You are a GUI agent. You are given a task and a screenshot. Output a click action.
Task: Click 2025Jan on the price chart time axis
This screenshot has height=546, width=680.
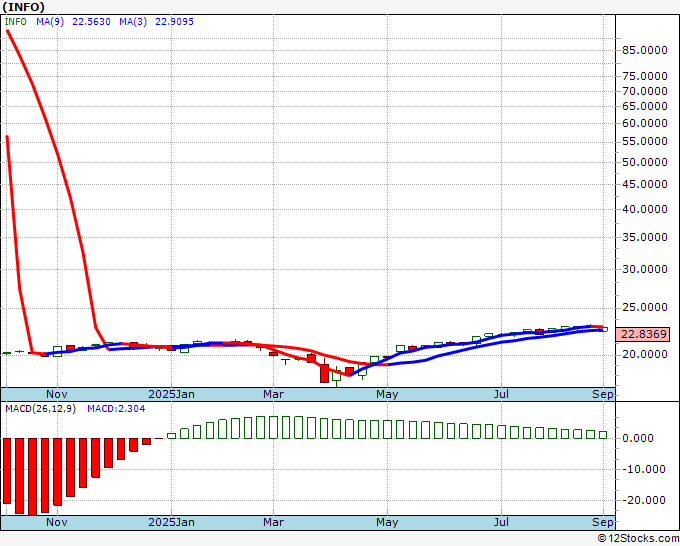point(171,394)
